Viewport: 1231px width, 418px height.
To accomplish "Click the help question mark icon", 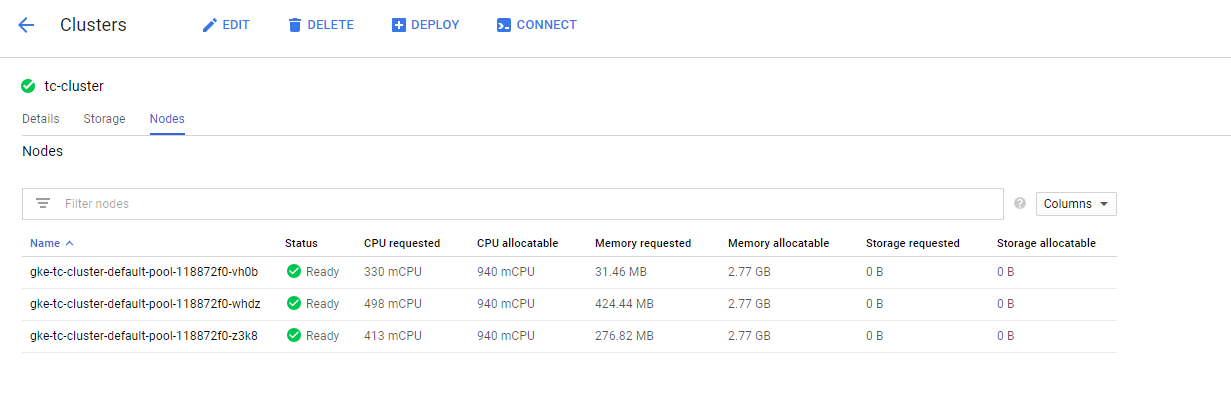I will pyautogui.click(x=1020, y=203).
